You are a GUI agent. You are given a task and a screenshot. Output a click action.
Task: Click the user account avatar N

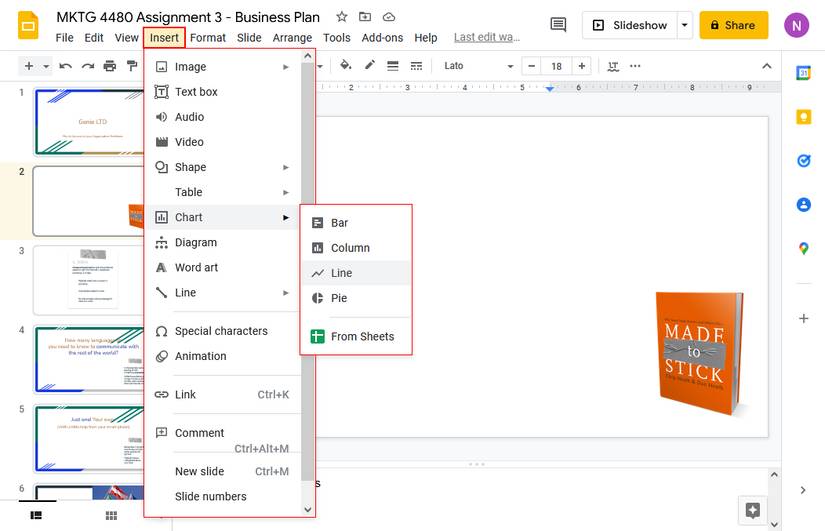[796, 25]
